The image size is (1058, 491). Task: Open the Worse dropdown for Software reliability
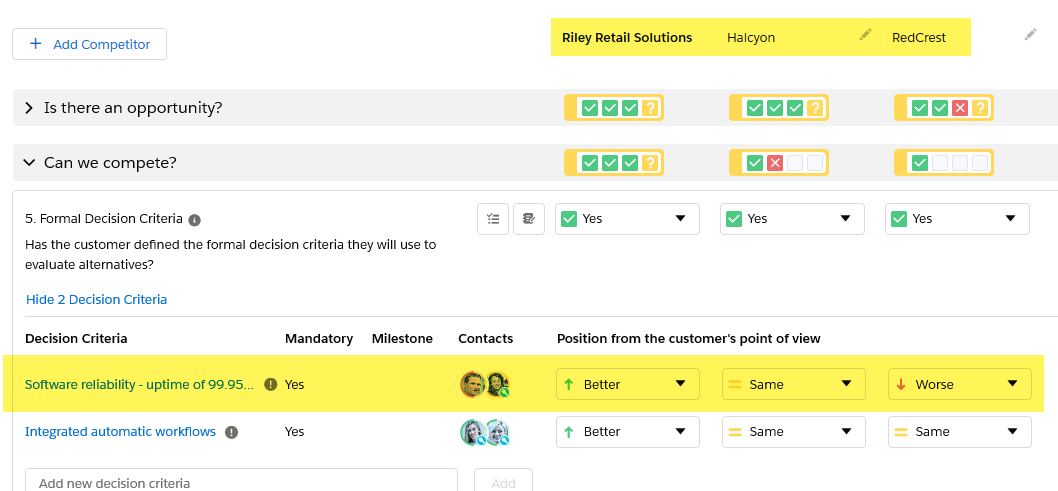click(959, 384)
